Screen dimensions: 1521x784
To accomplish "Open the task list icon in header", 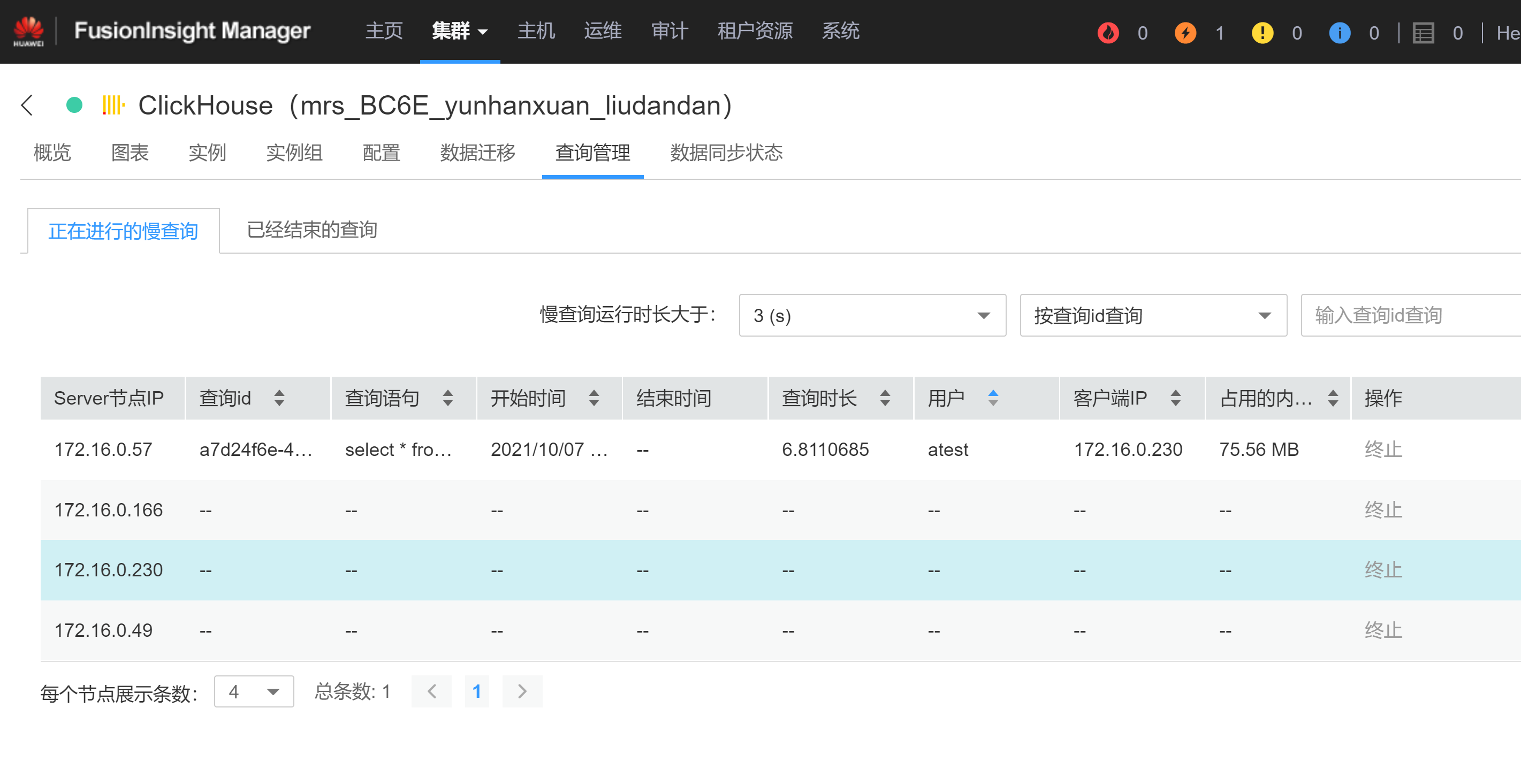I will [x=1423, y=33].
